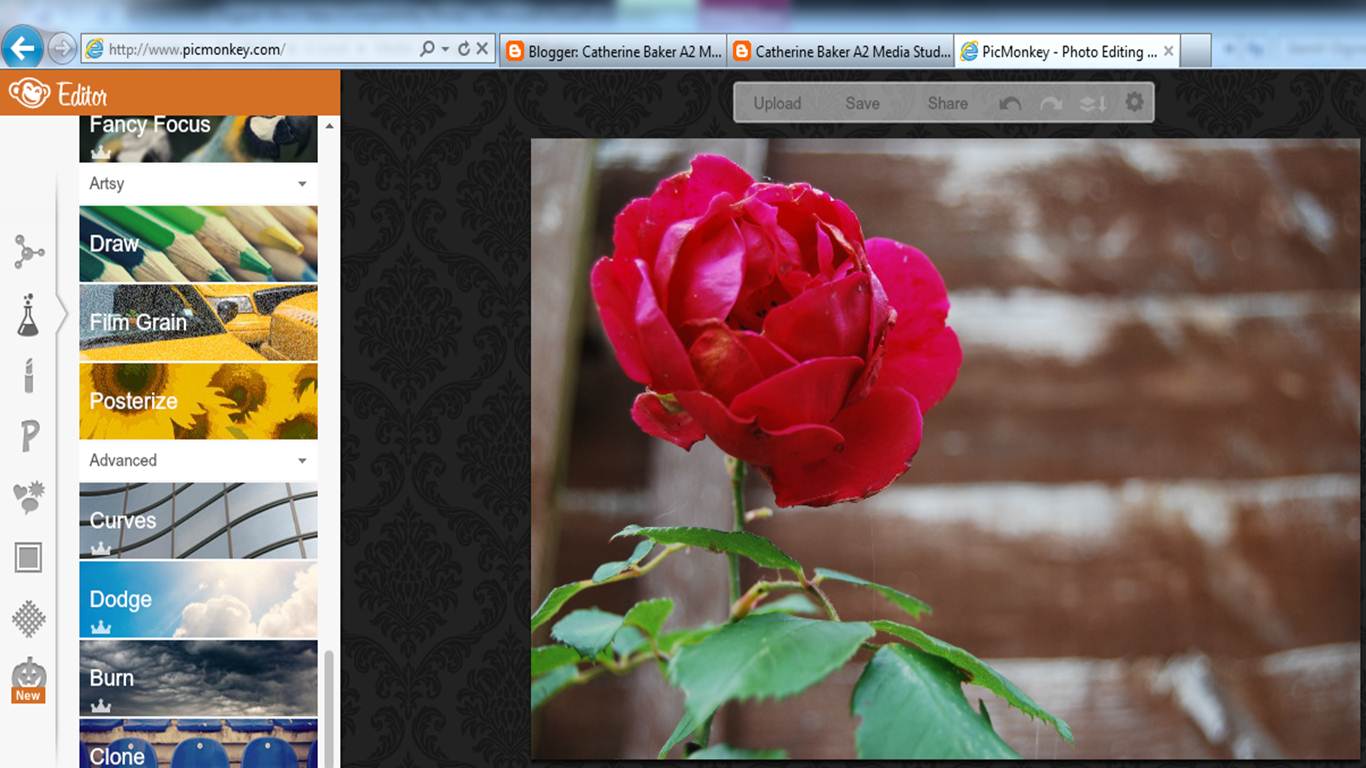The width and height of the screenshot is (1366, 768).
Task: Click the Undo arrow in top toolbar
Action: (1010, 103)
